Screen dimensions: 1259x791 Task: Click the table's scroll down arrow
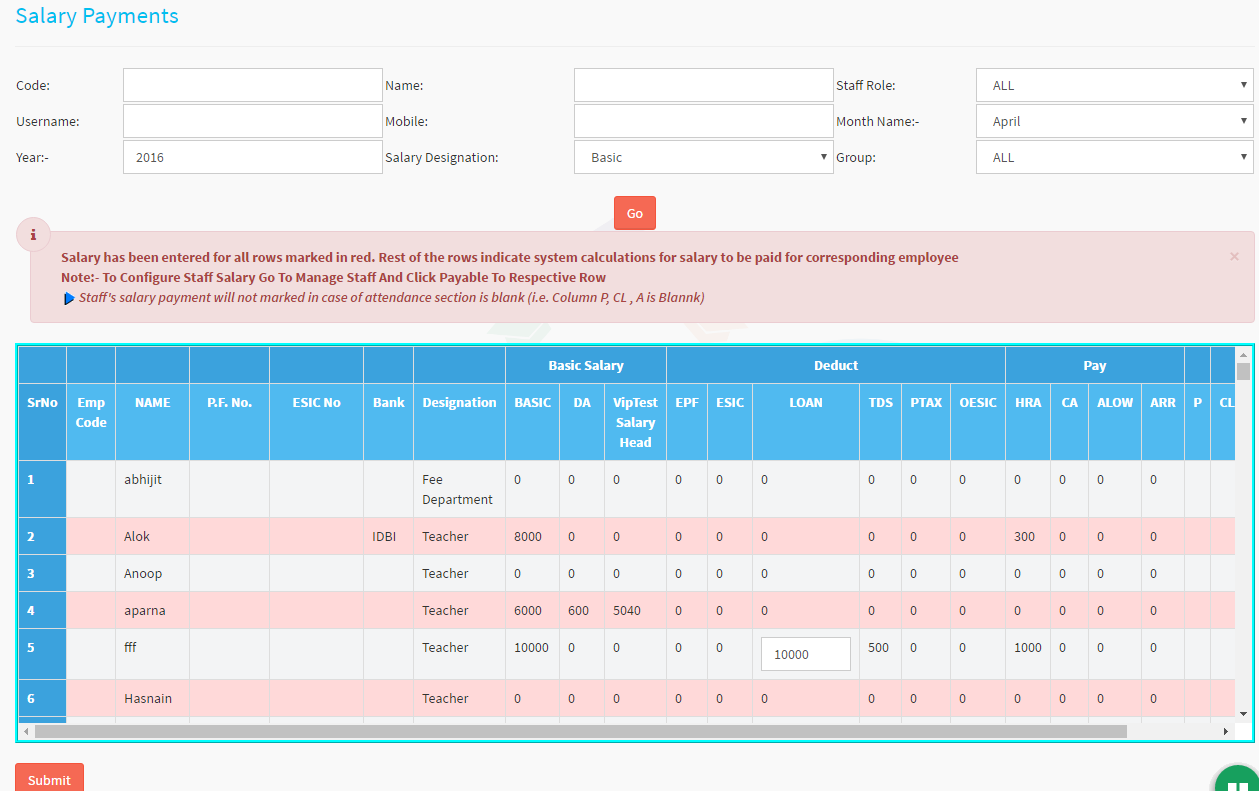(1243, 713)
